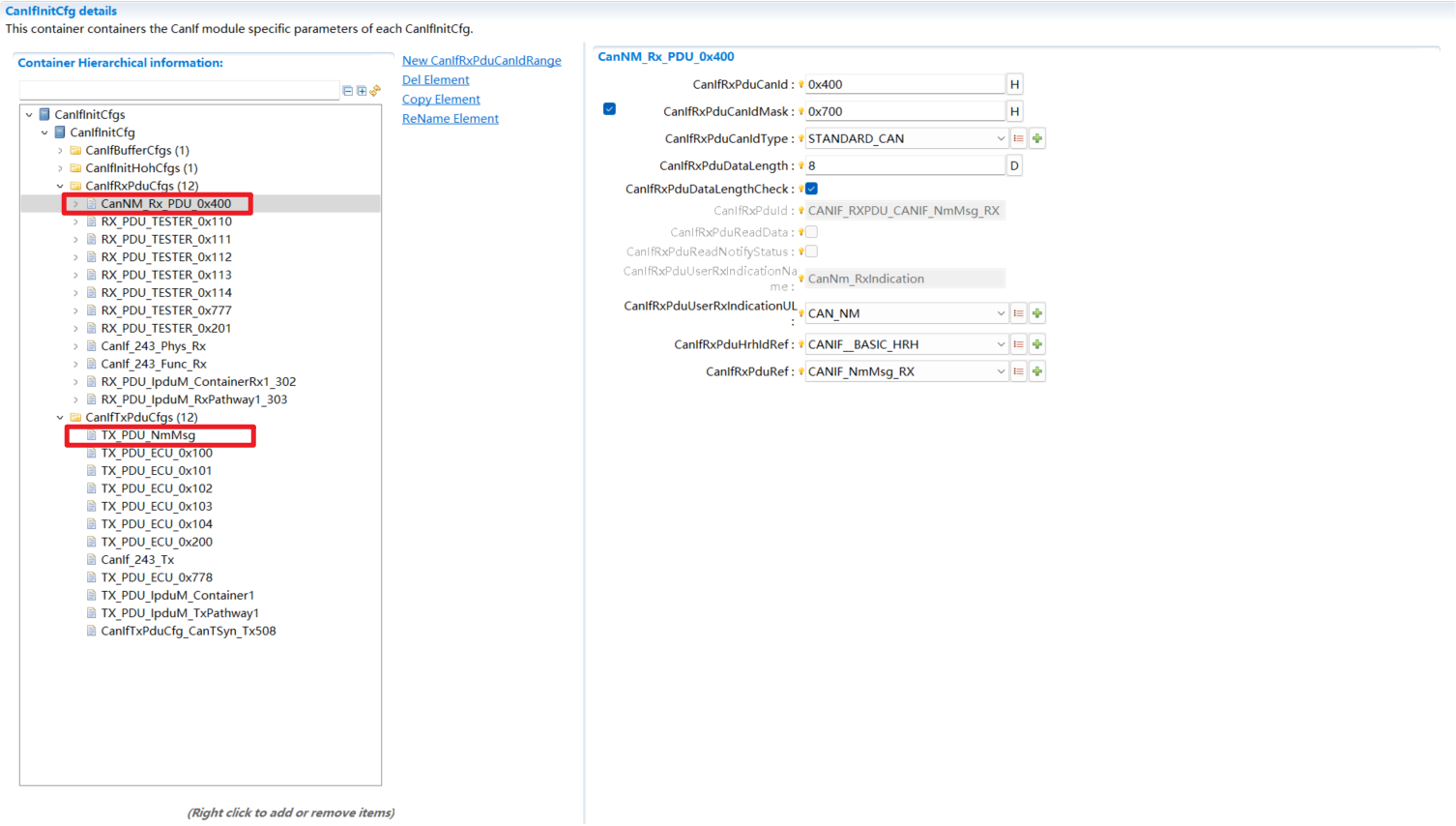Uncheck the checkbox beside CanIfRxPduCanIdMask
Viewport: 1456px width, 826px height.
(608, 109)
